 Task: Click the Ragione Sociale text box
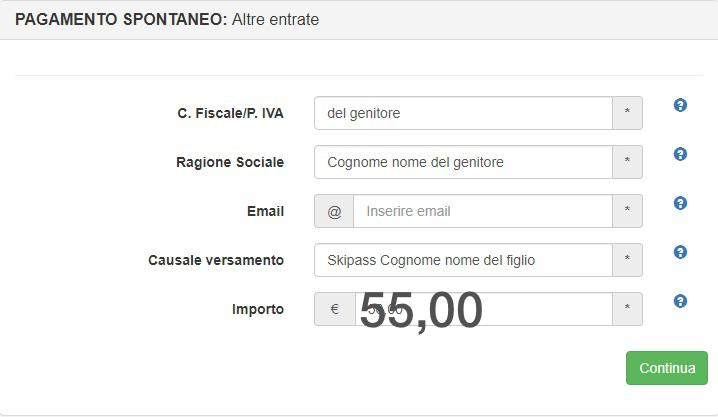[x=463, y=162]
